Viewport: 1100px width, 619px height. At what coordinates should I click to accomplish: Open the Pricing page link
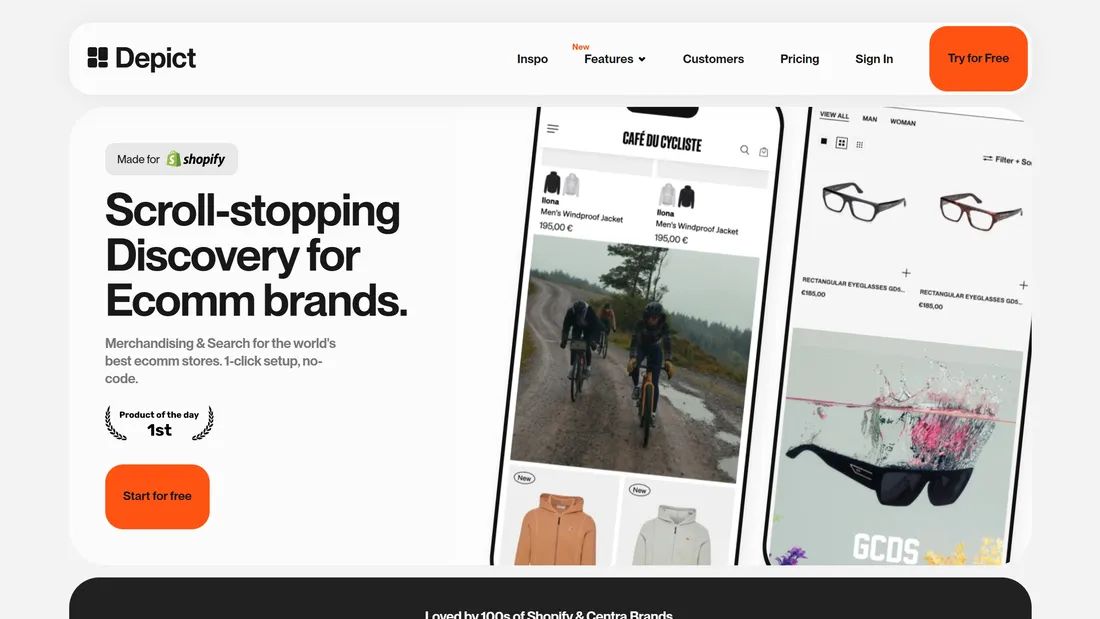(x=800, y=59)
